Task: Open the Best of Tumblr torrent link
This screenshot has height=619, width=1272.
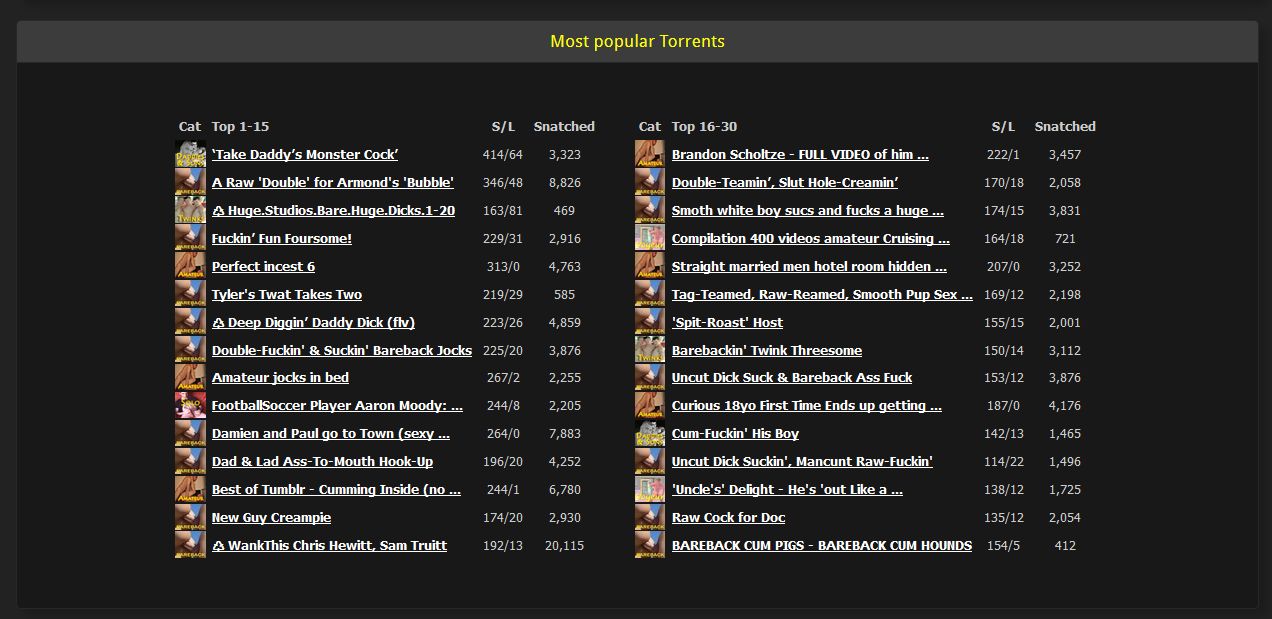Action: click(x=336, y=490)
